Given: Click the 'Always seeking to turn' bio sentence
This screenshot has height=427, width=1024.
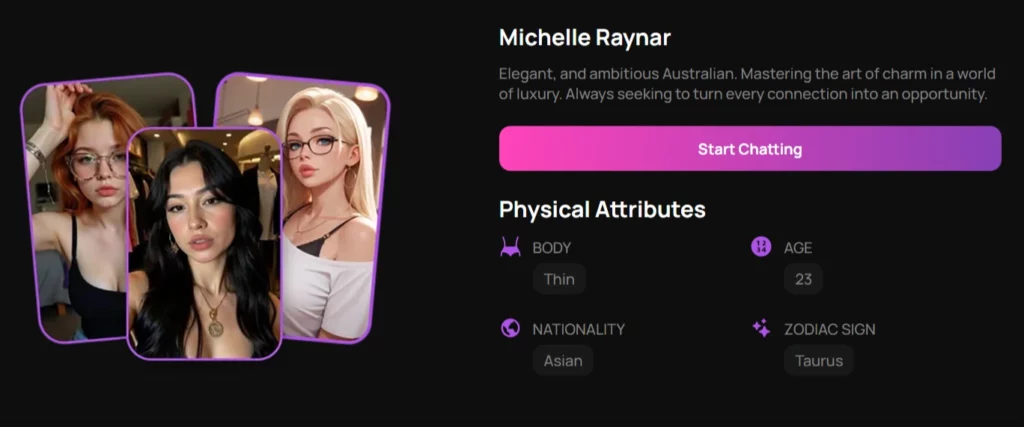Looking at the screenshot, I should (x=777, y=93).
